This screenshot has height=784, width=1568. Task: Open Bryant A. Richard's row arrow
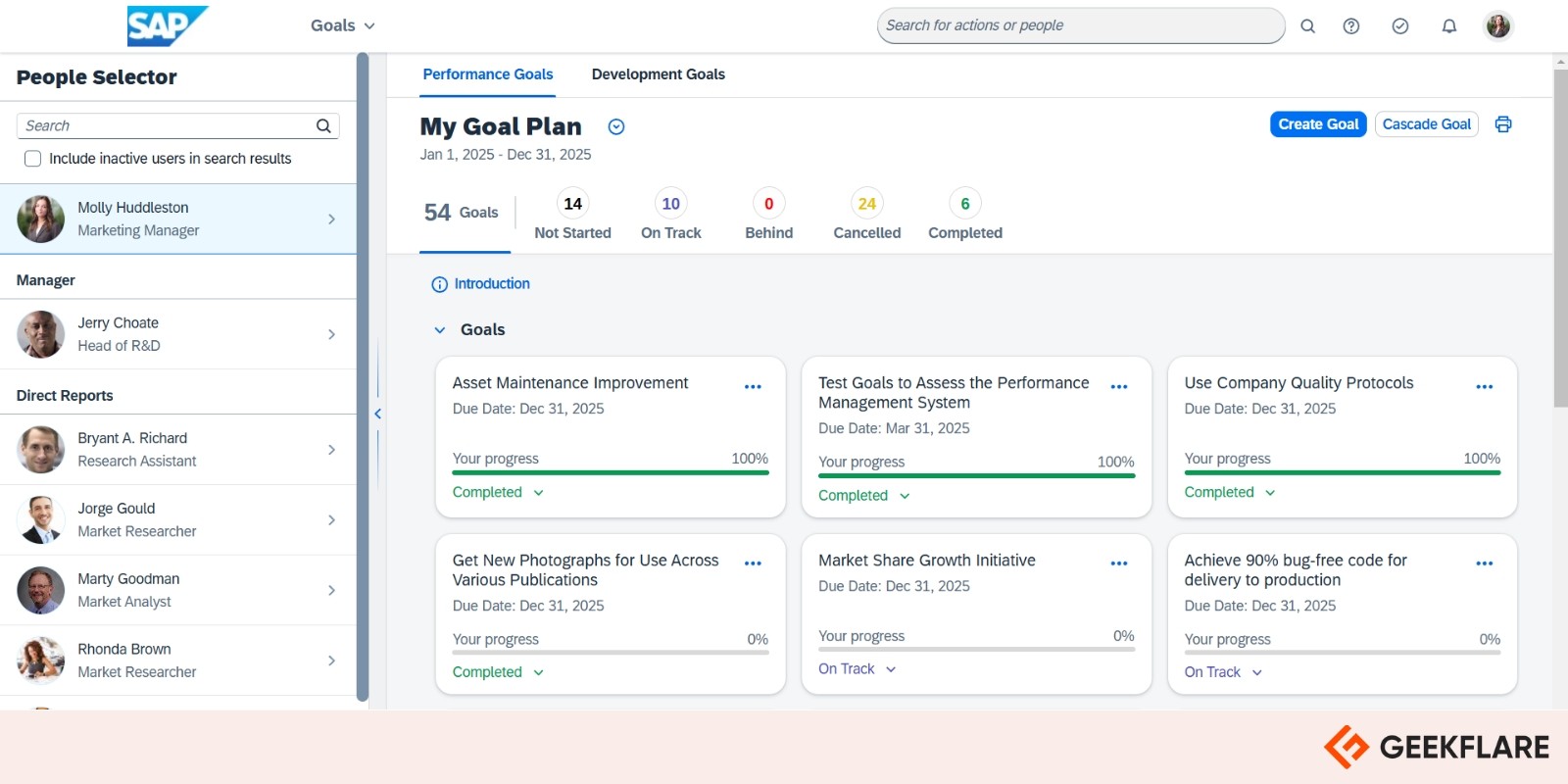331,450
